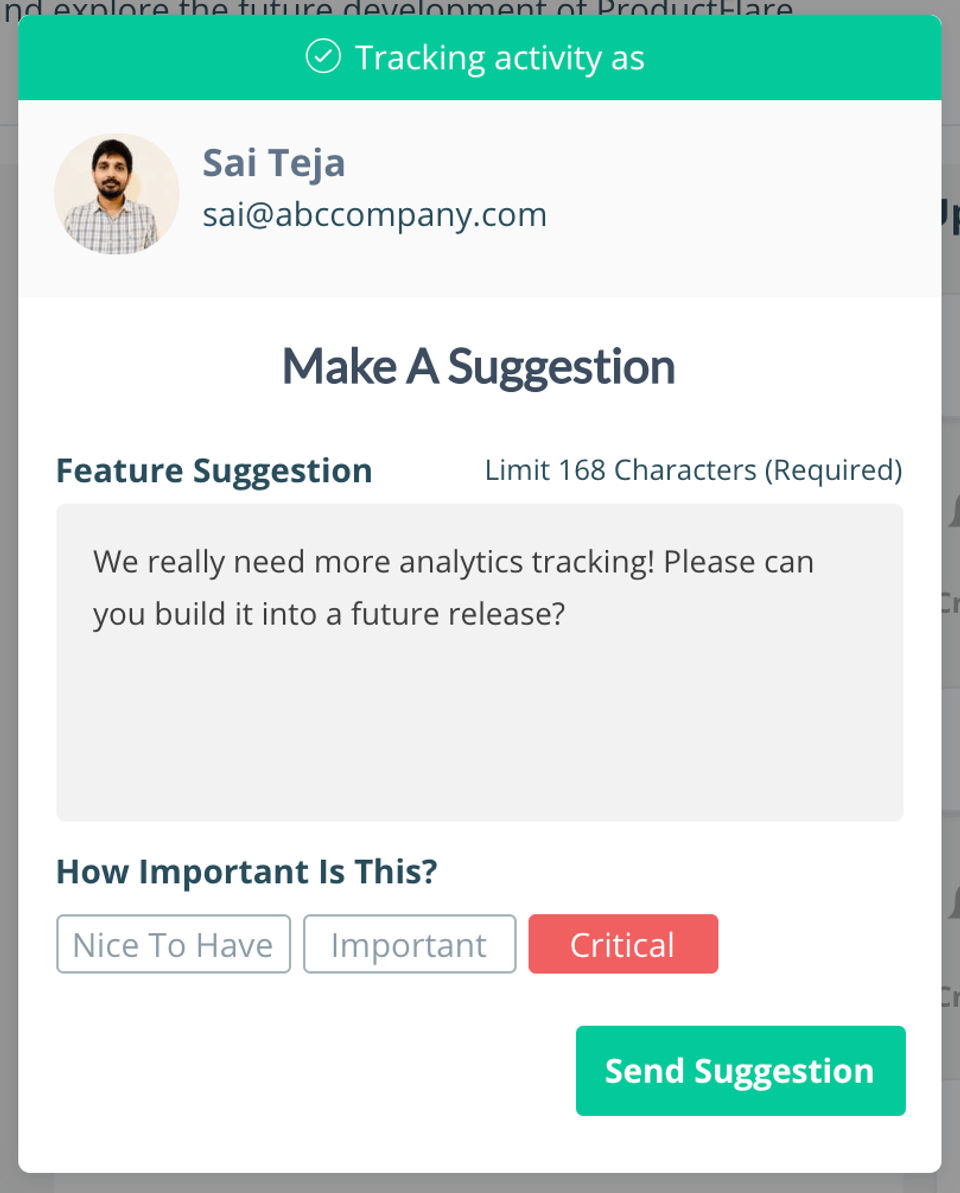The width and height of the screenshot is (960, 1193).
Task: Click the How Important Is This? label
Action: pos(246,871)
